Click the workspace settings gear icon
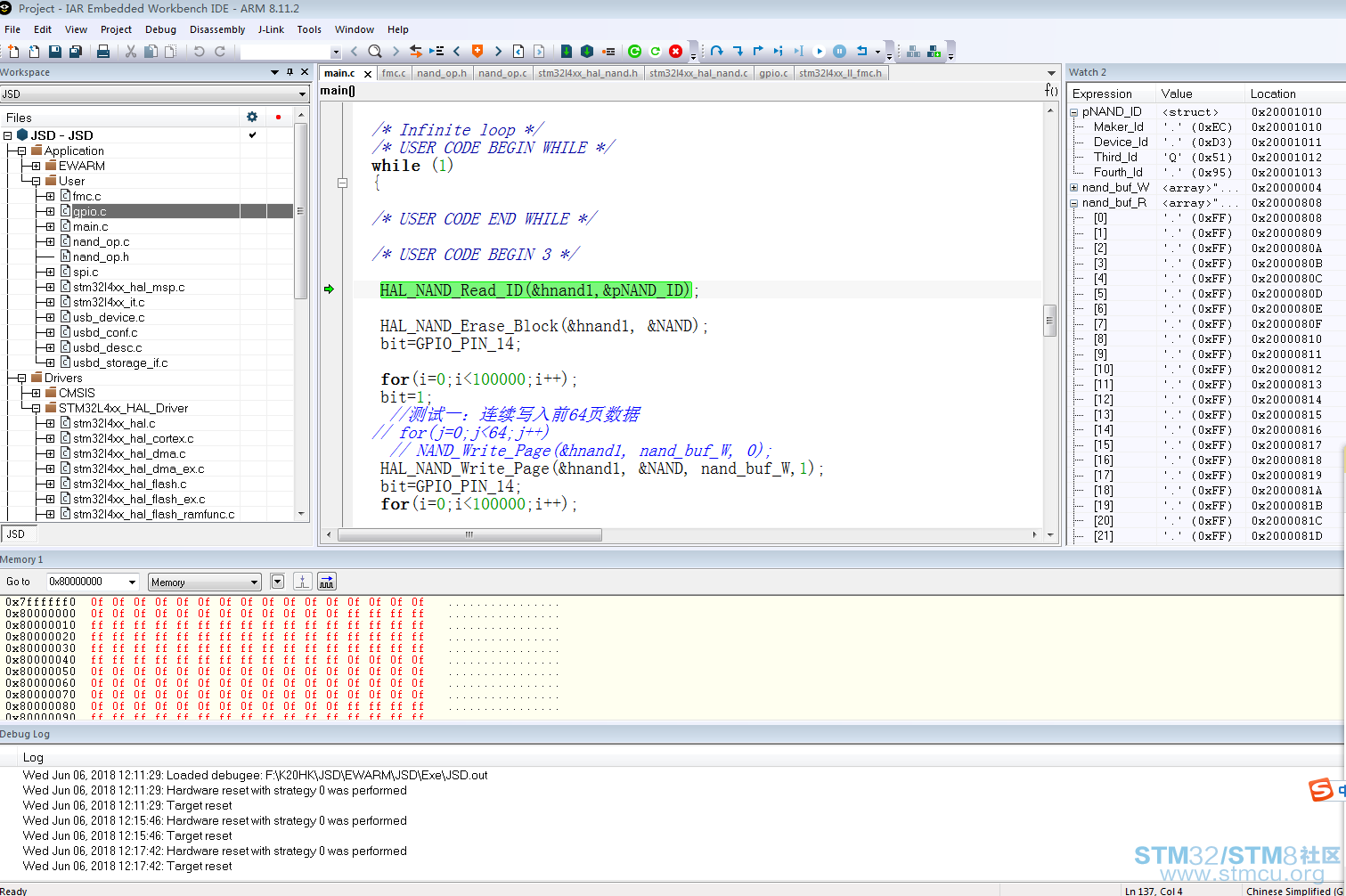Screen dimensions: 1346x896 click(x=252, y=117)
